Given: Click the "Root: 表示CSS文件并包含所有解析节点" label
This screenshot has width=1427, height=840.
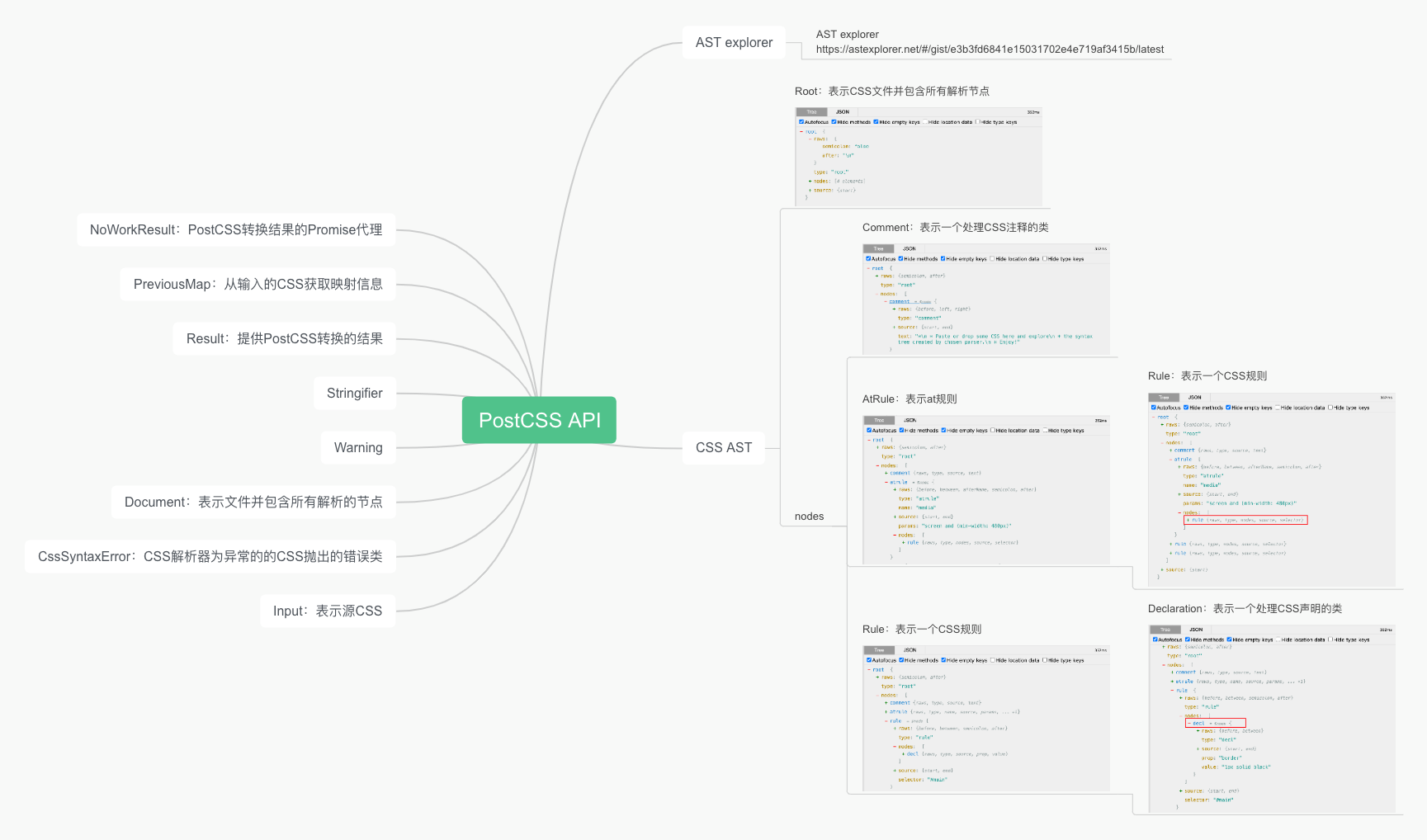Looking at the screenshot, I should 892,92.
